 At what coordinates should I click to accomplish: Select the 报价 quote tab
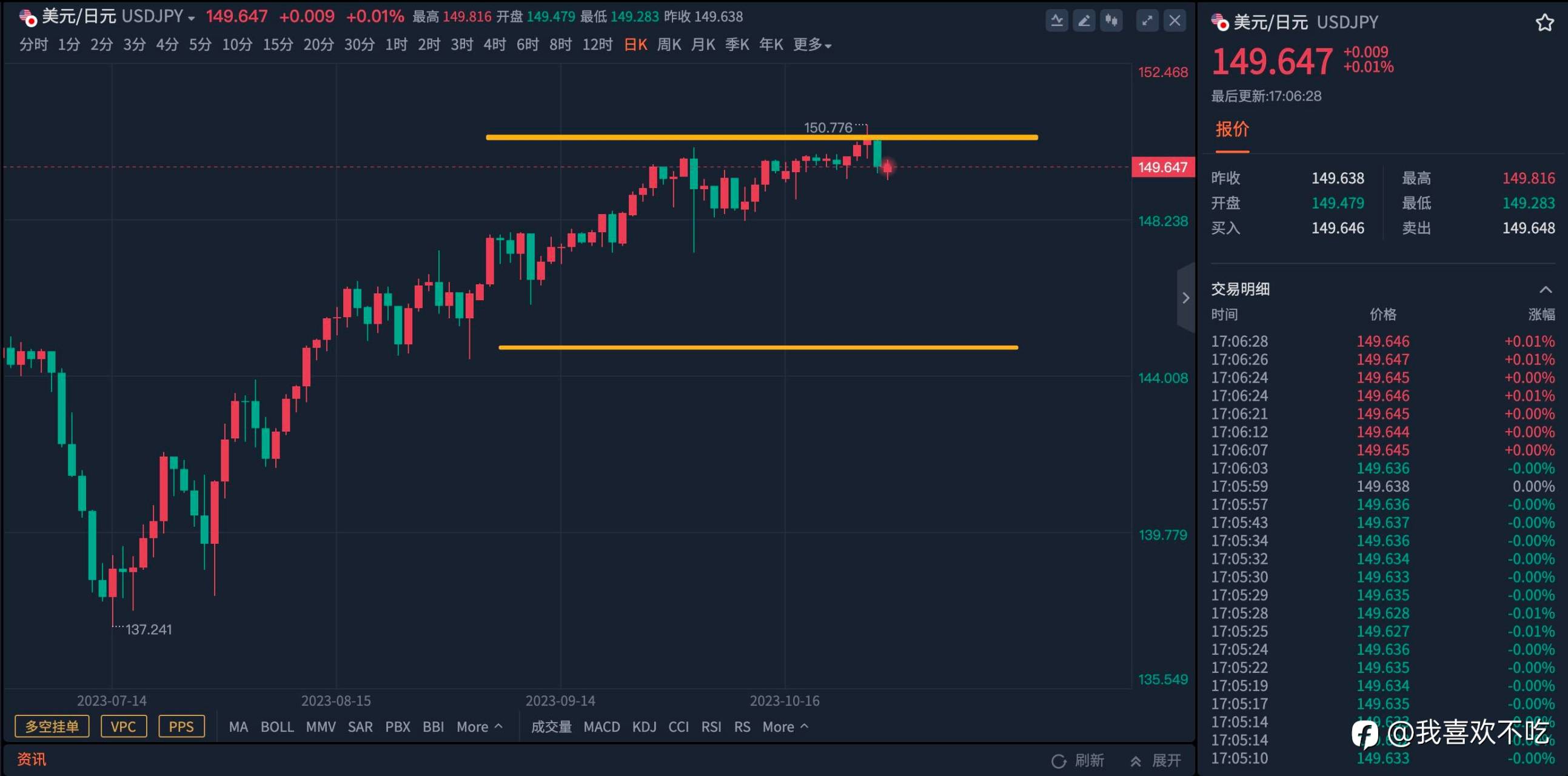pyautogui.click(x=1232, y=129)
